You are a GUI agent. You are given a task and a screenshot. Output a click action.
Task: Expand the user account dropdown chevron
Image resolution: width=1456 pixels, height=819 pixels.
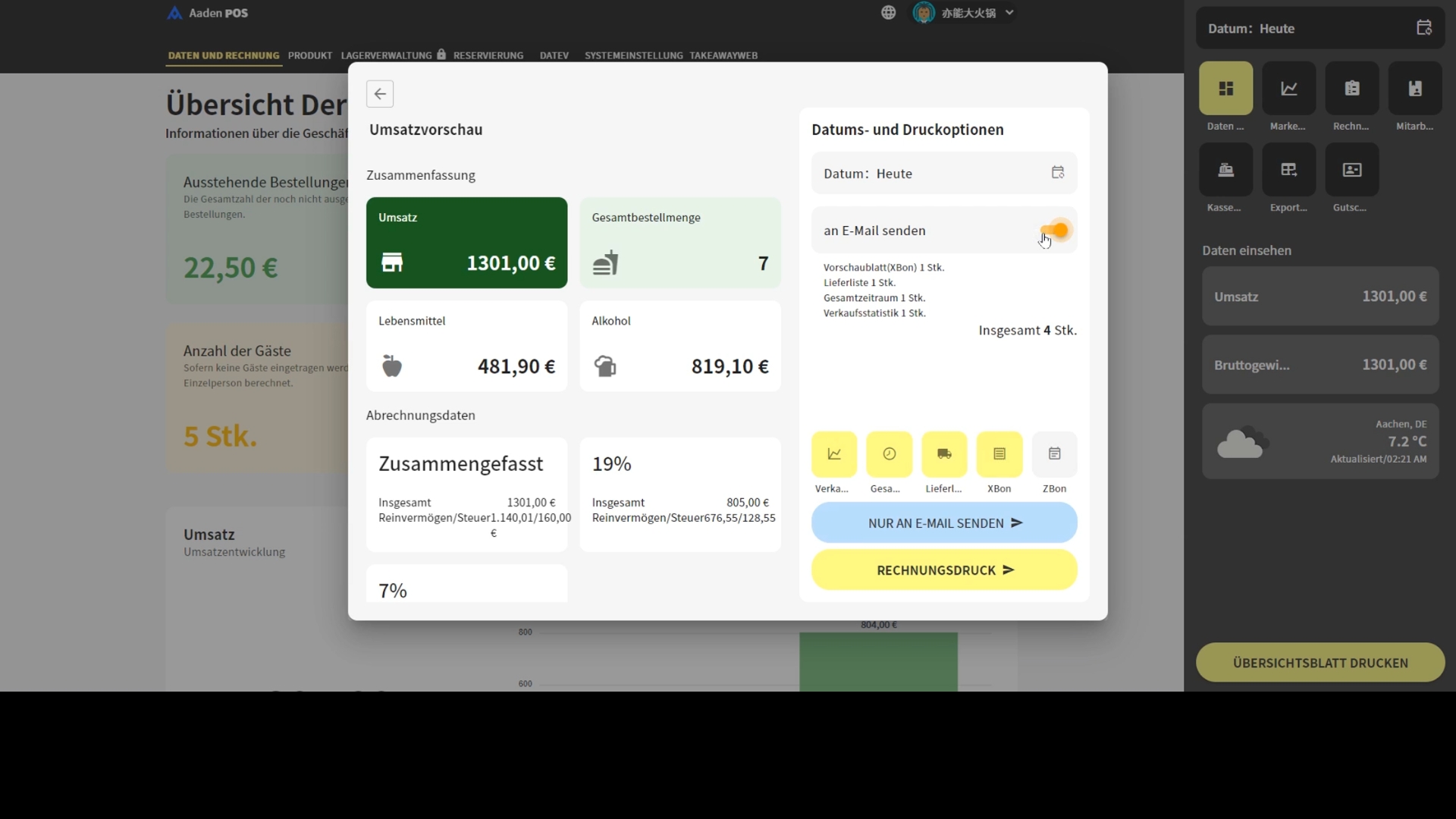[x=1009, y=13]
